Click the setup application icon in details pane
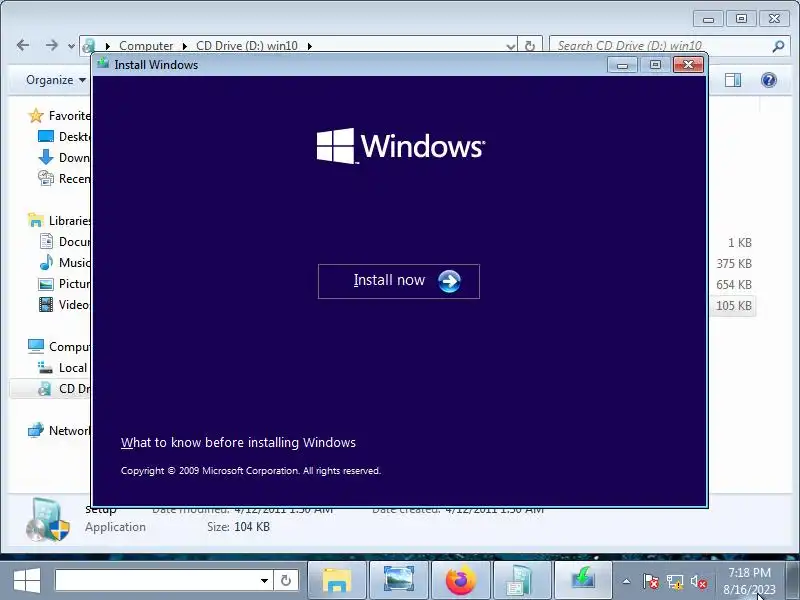The height and width of the screenshot is (600, 800). coord(47,520)
